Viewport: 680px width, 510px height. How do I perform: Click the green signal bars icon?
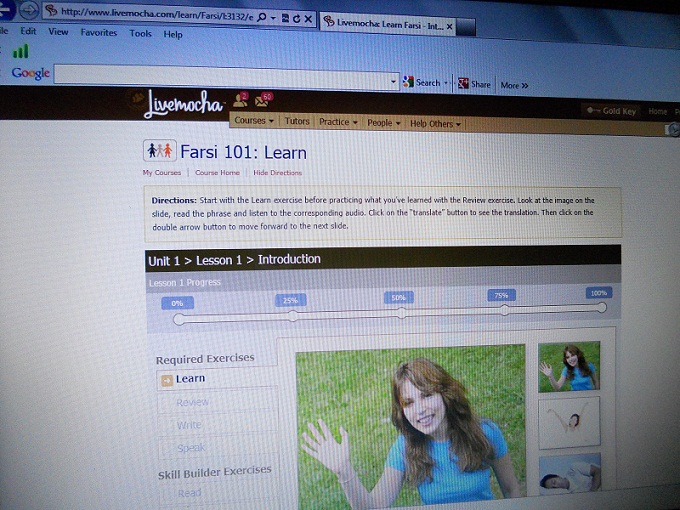(x=20, y=51)
